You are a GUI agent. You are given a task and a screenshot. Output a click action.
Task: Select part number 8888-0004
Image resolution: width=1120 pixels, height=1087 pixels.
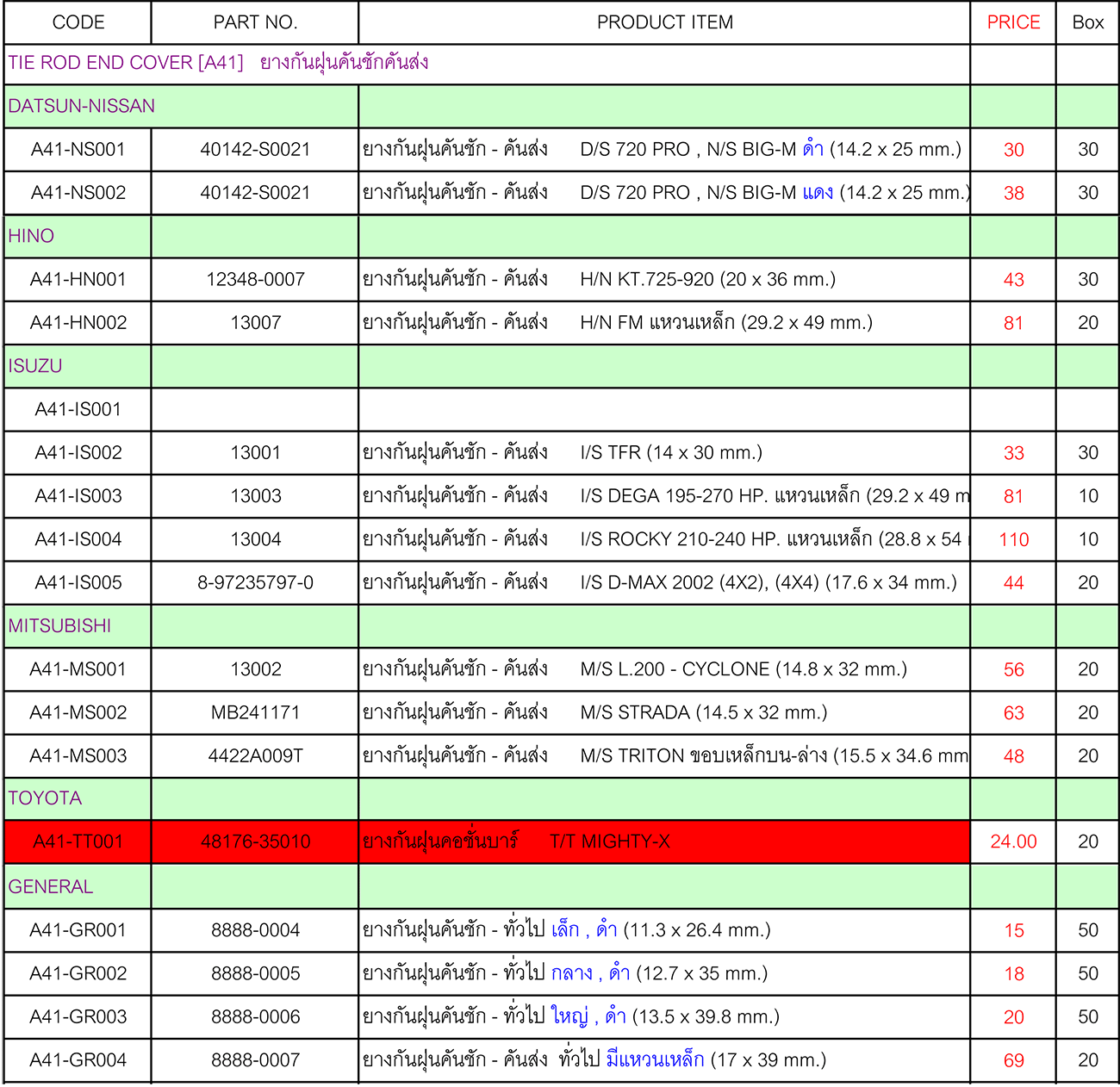click(256, 930)
